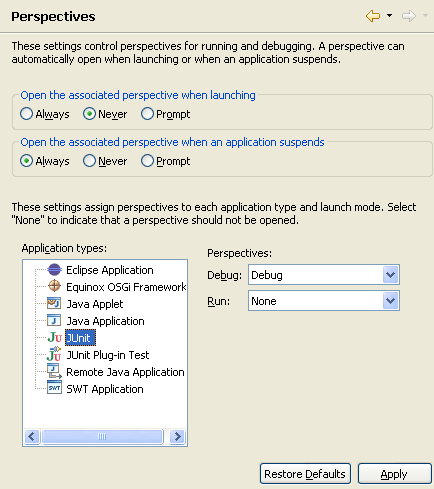Viewport: 434px width, 489px height.
Task: Click the Apply button
Action: (395, 474)
